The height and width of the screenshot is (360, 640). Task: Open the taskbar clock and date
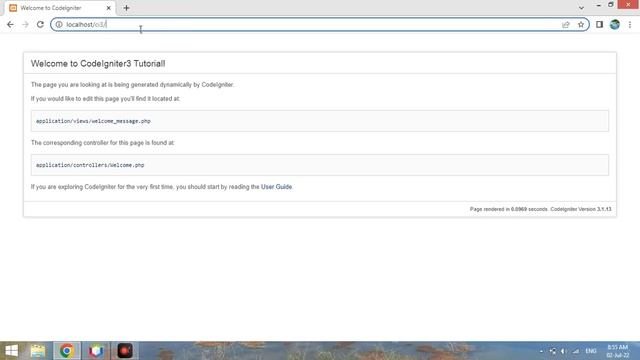pos(618,351)
